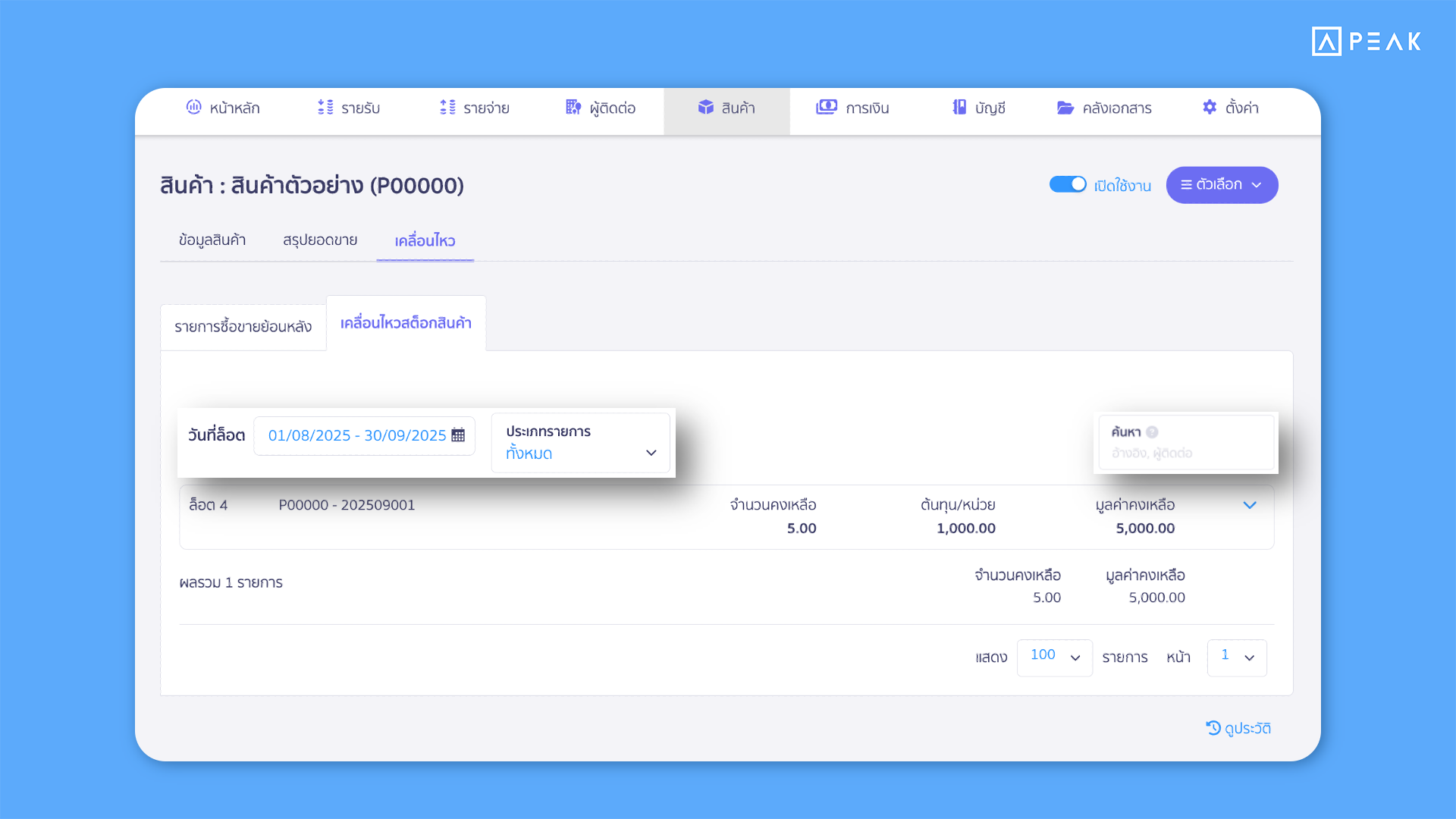Open the page number dropdown
Image resolution: width=1456 pixels, height=819 pixels.
[1236, 657]
